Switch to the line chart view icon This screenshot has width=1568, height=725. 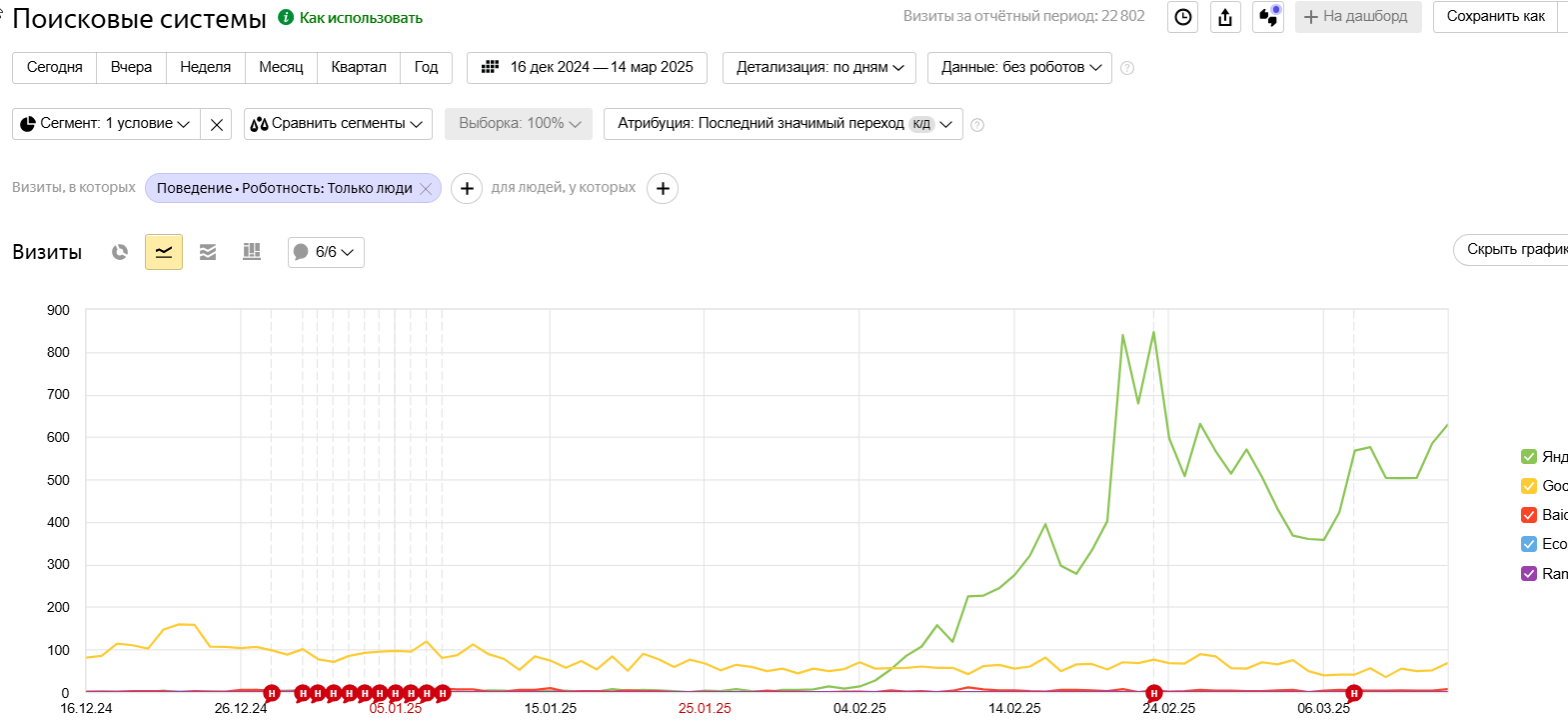(164, 252)
